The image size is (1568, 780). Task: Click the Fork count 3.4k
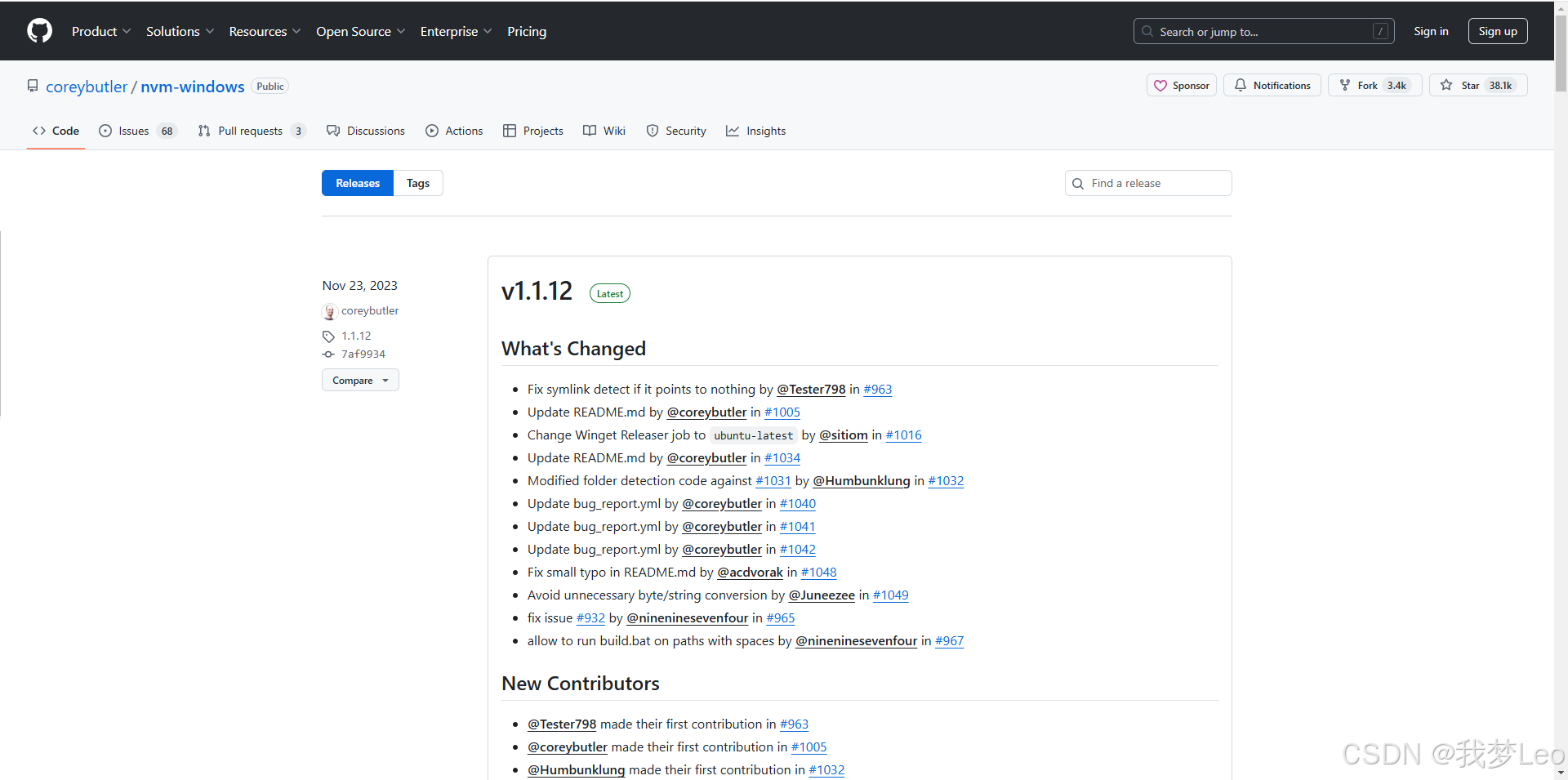click(x=1396, y=85)
